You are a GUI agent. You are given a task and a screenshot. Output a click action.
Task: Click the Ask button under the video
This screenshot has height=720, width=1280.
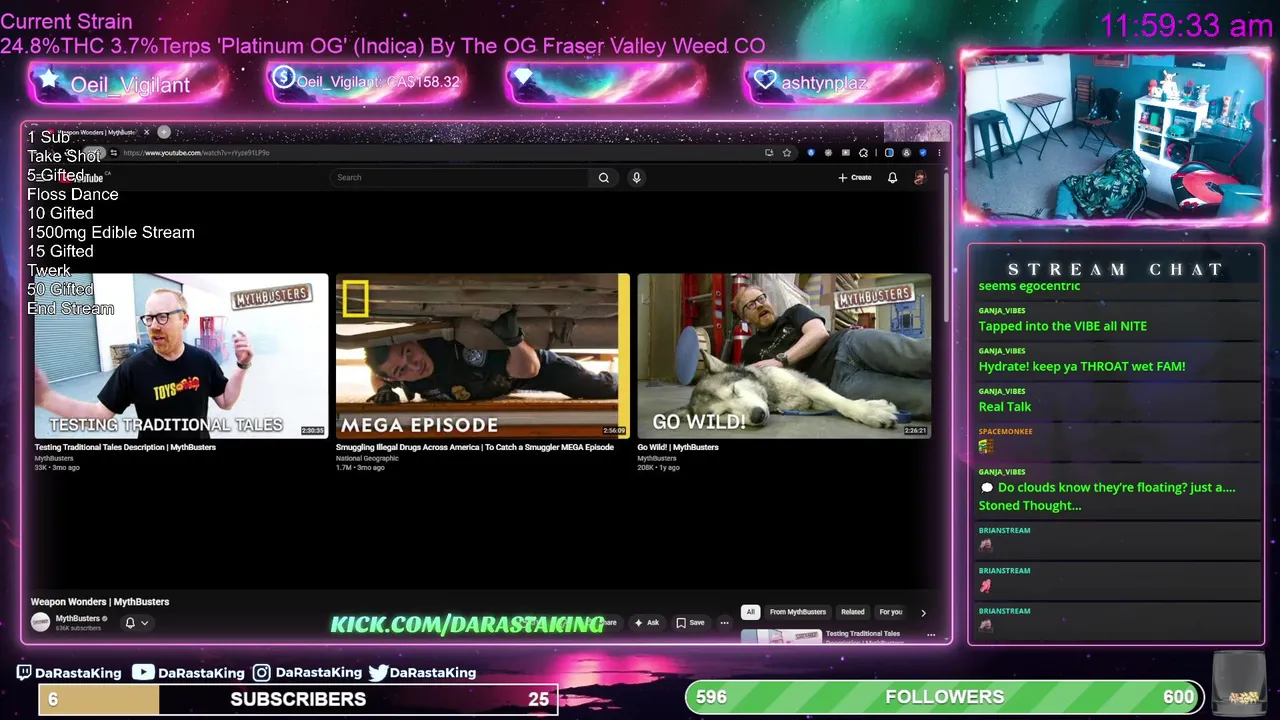pyautogui.click(x=647, y=622)
